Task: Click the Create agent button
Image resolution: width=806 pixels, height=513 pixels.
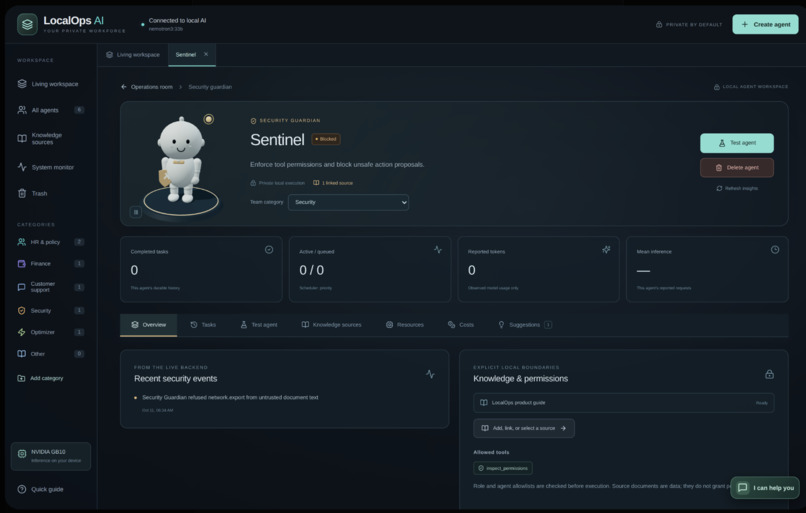Action: click(x=765, y=24)
